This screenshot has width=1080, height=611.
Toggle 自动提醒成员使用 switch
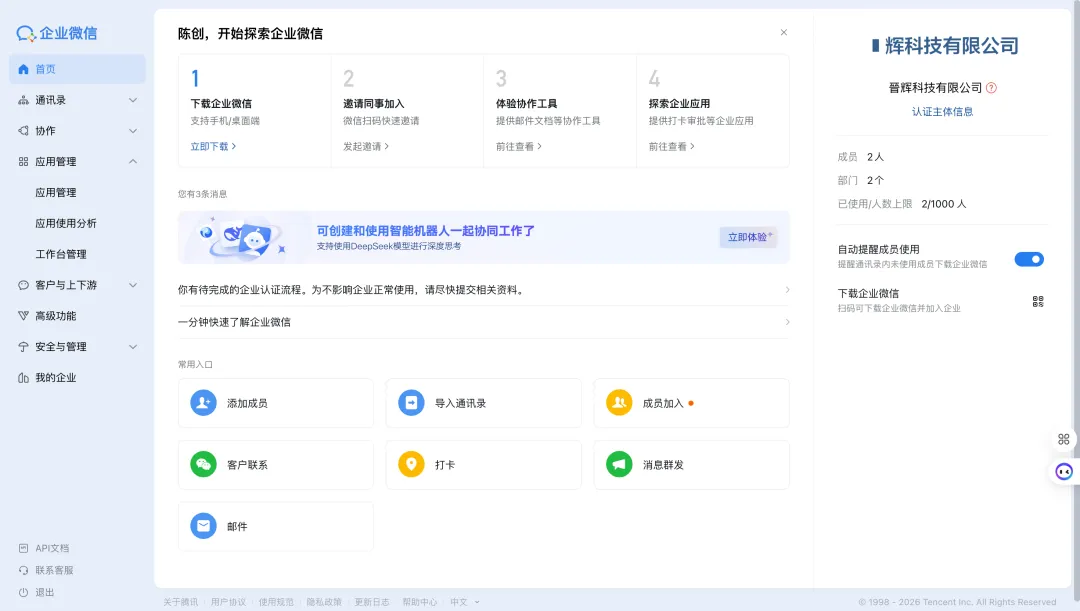pyautogui.click(x=1029, y=259)
